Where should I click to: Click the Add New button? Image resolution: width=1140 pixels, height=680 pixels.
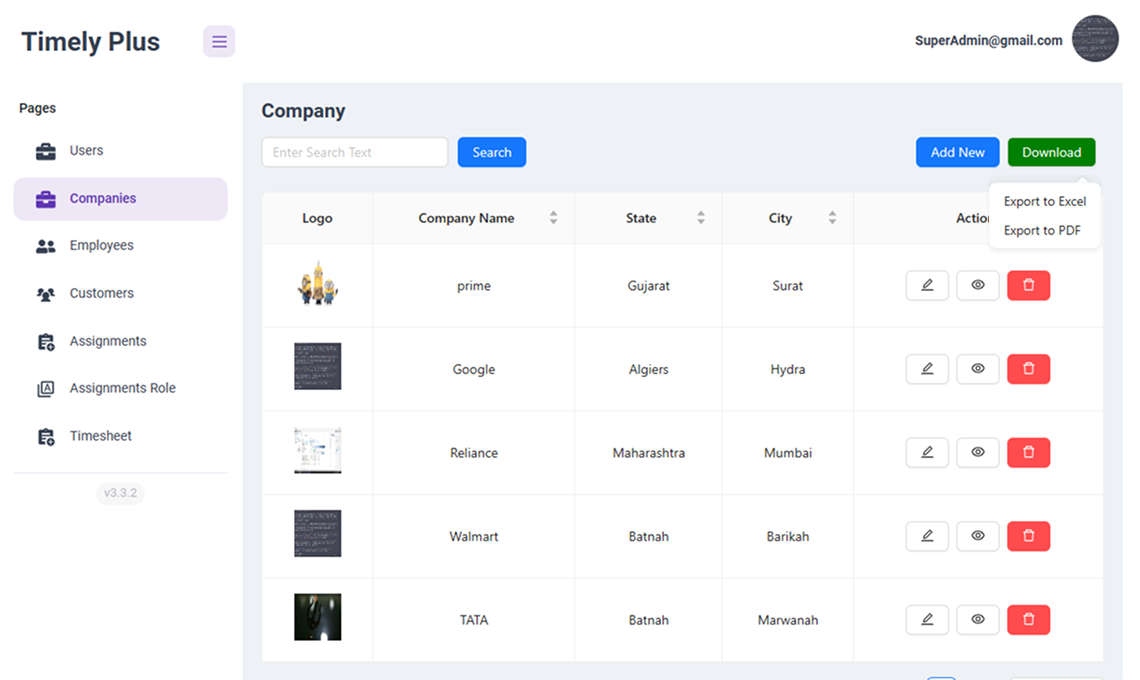click(956, 151)
